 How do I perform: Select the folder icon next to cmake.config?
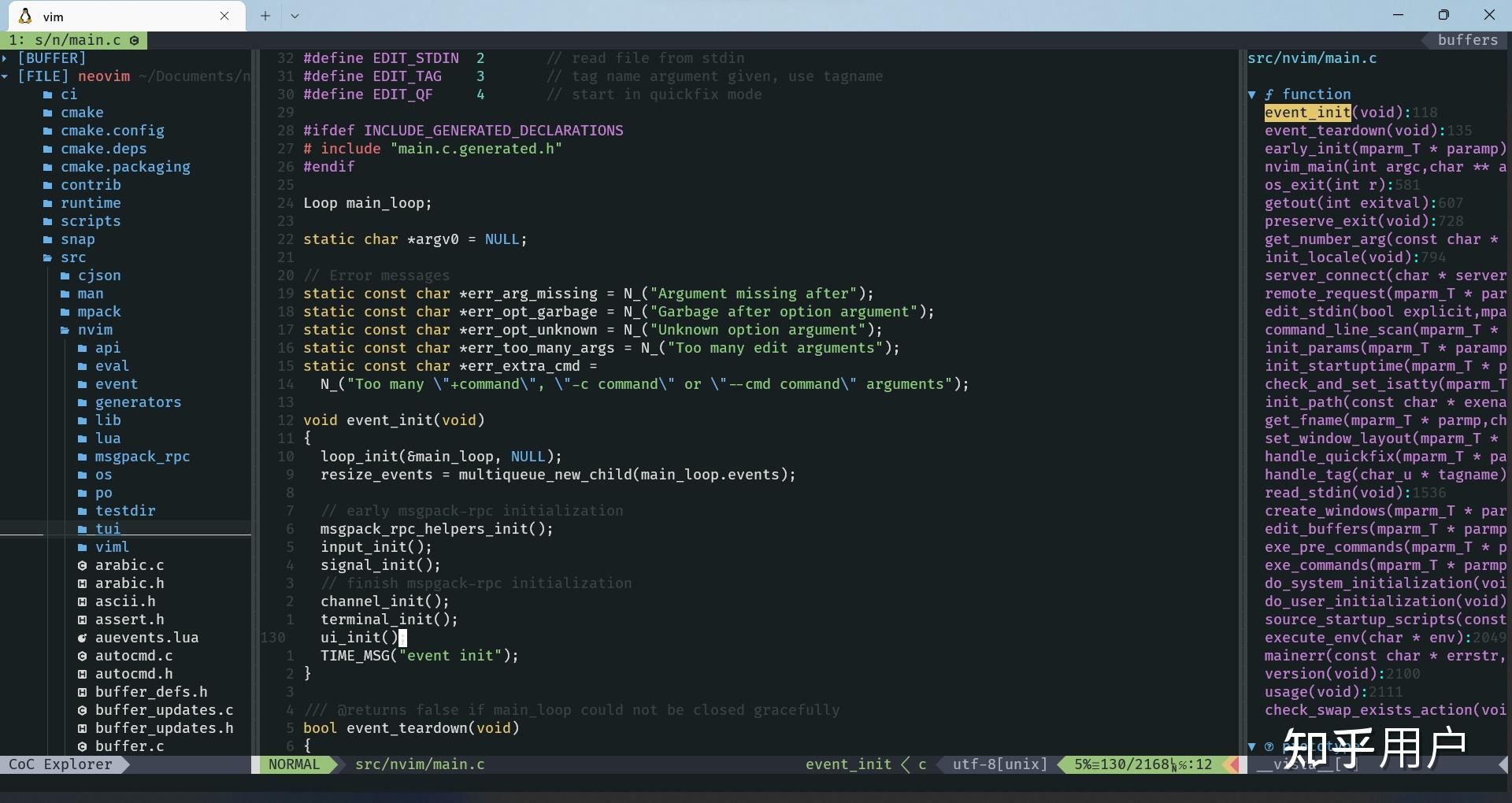click(x=47, y=131)
